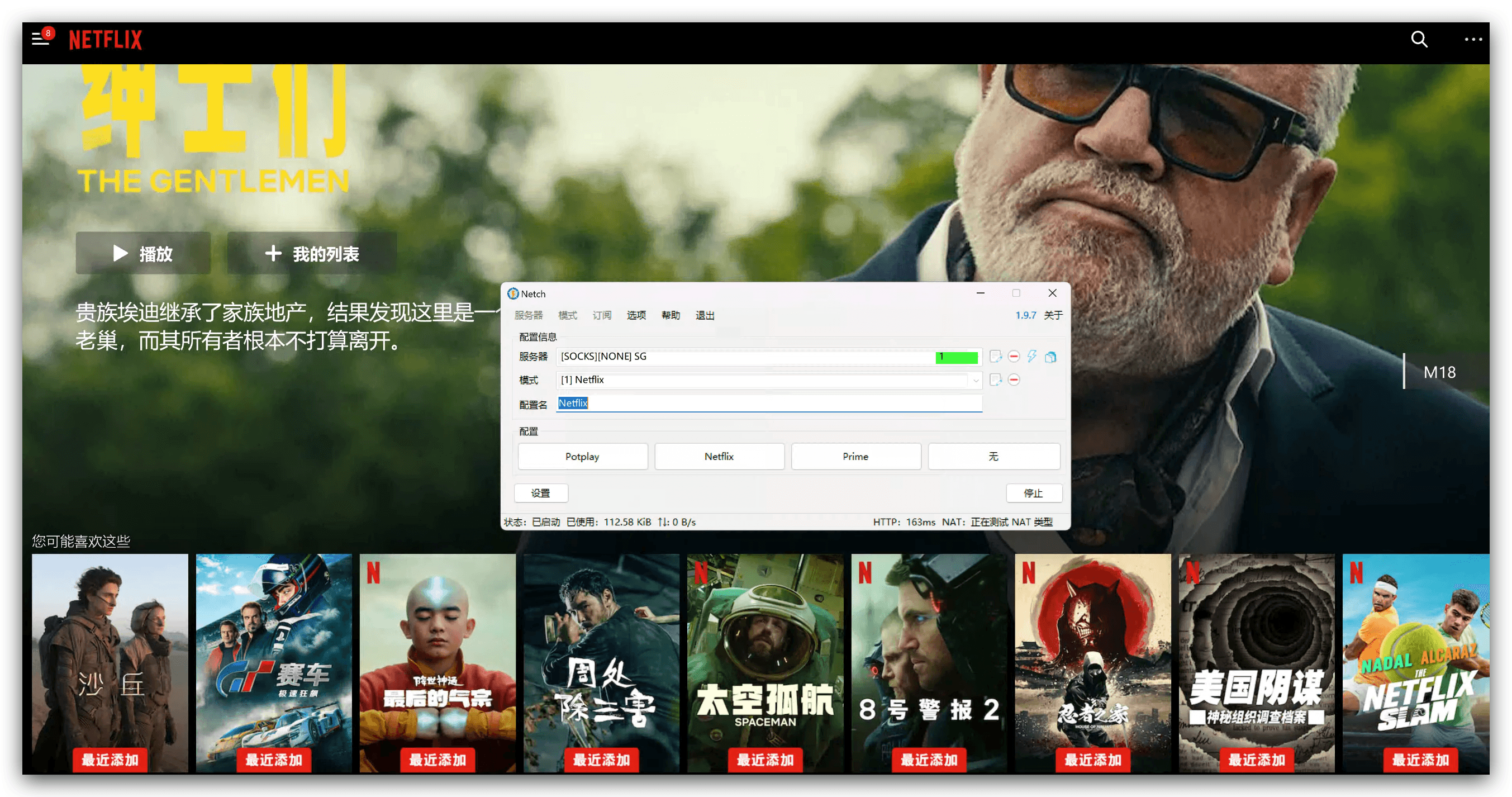Delete the selected mode in Netch
The width and height of the screenshot is (1512, 797).
[x=1014, y=380]
